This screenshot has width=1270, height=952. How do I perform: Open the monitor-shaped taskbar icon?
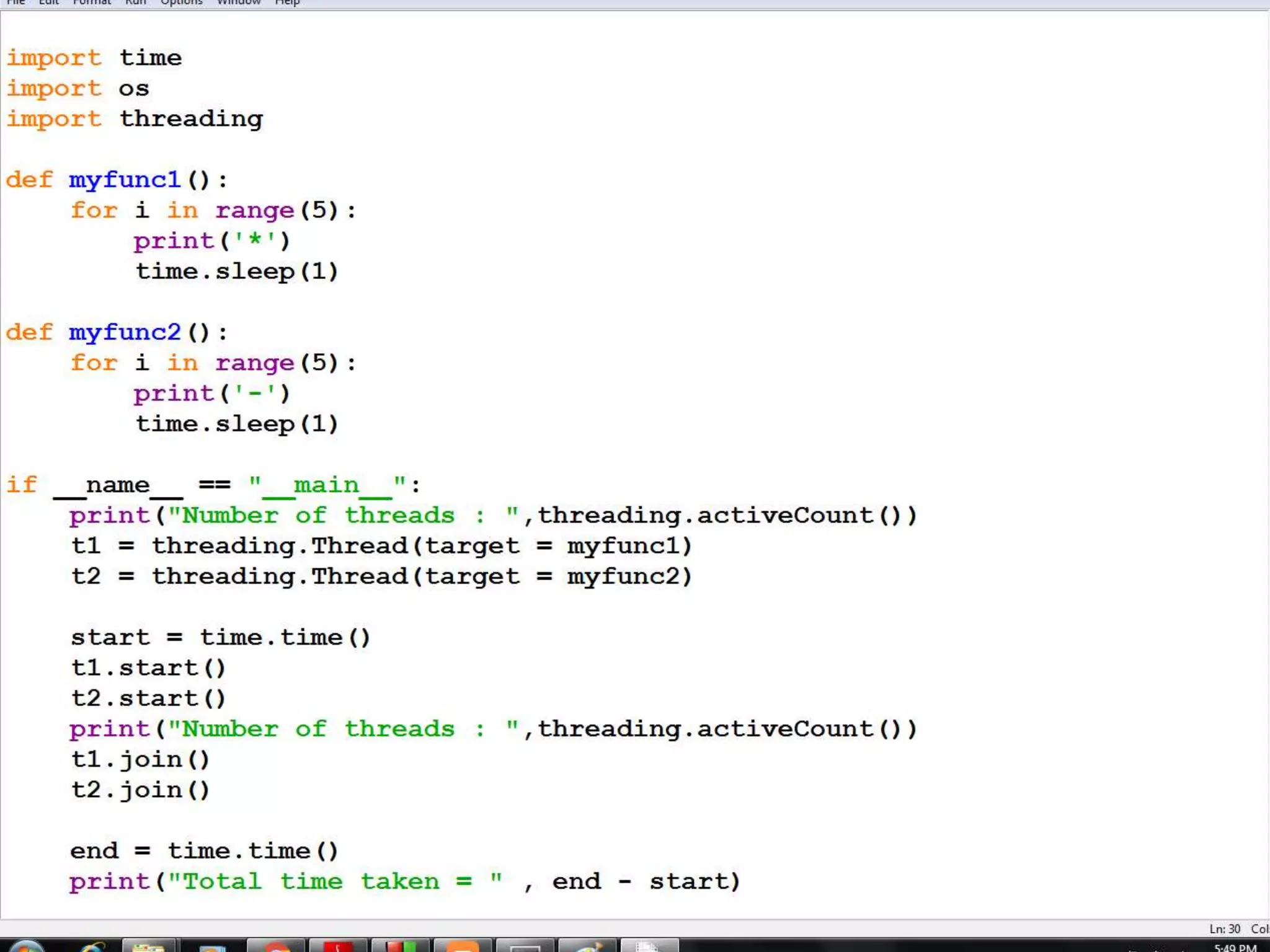[x=525, y=947]
